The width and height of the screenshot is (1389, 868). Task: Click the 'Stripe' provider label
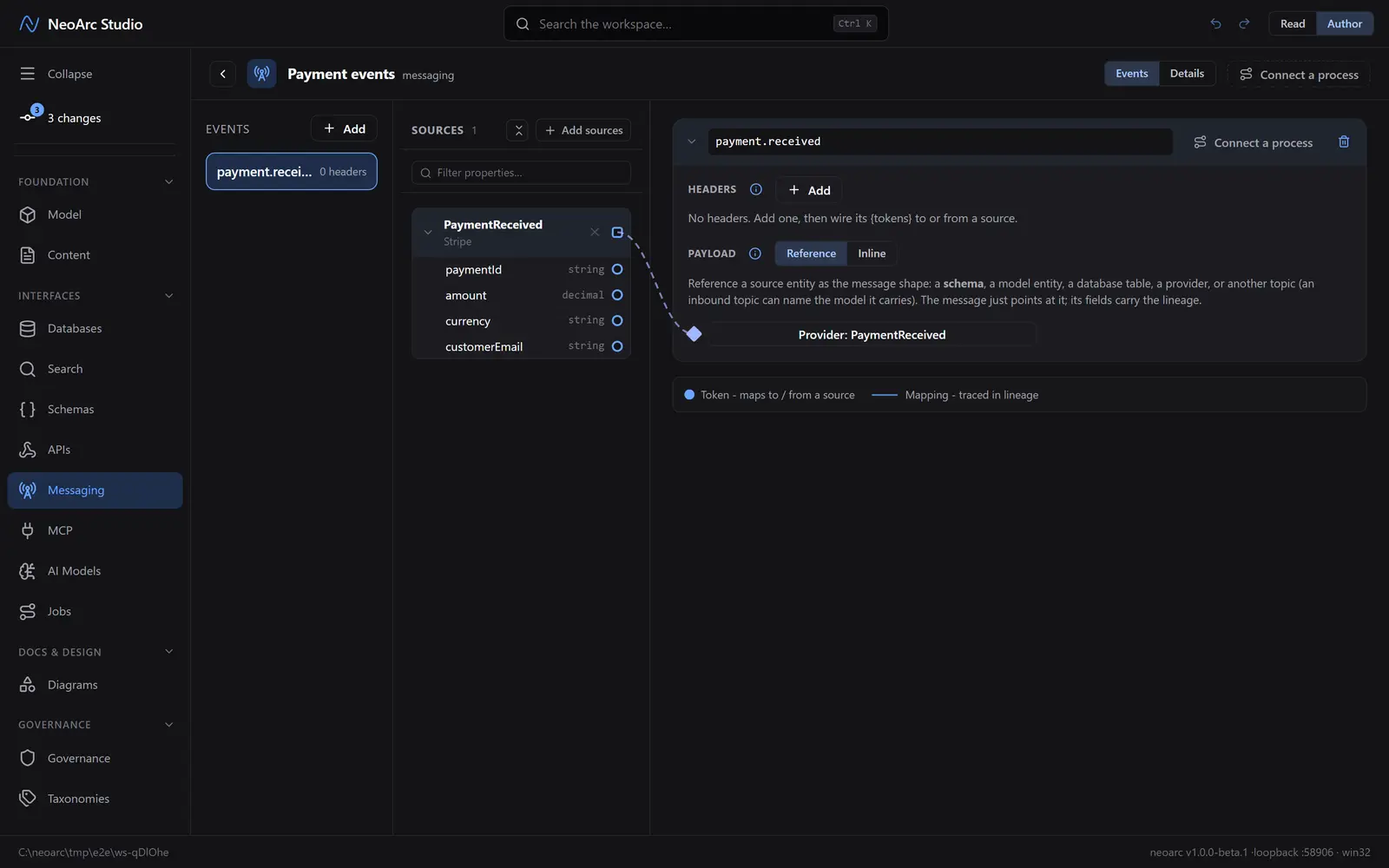pos(458,242)
